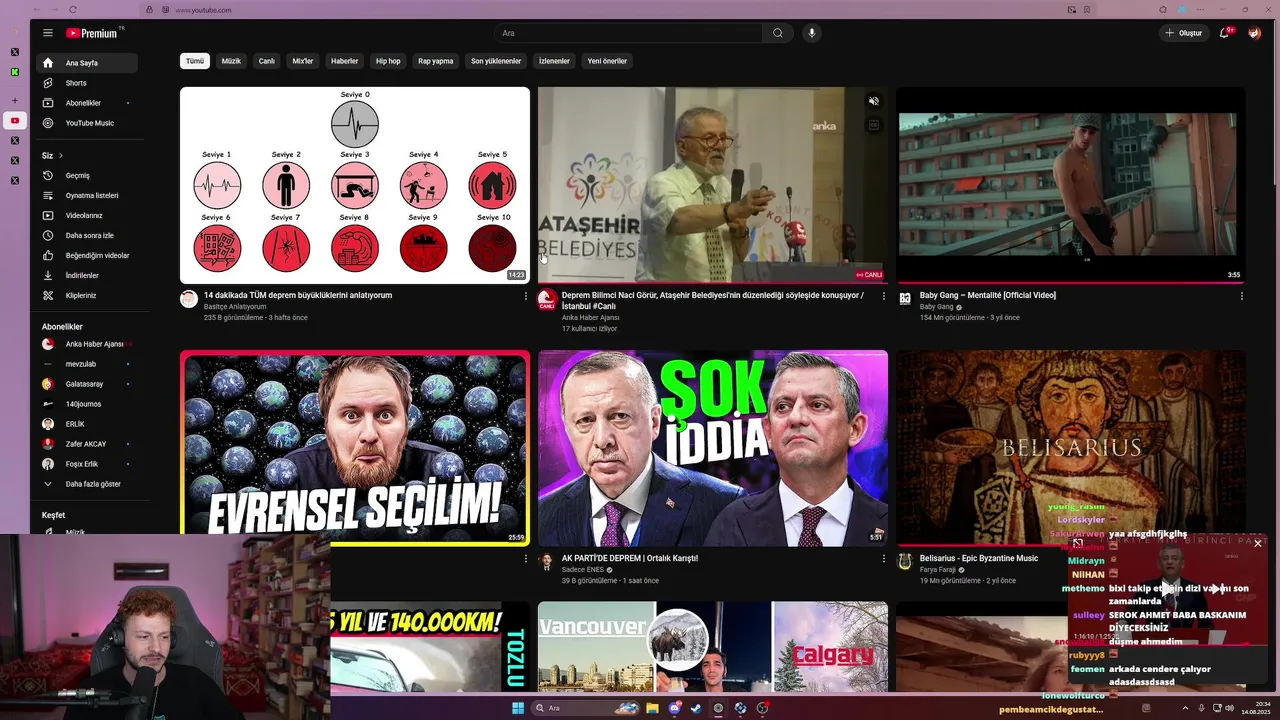Screen dimensions: 1280x720
Task: Open YouTube Music from sidebar
Action: pos(87,123)
